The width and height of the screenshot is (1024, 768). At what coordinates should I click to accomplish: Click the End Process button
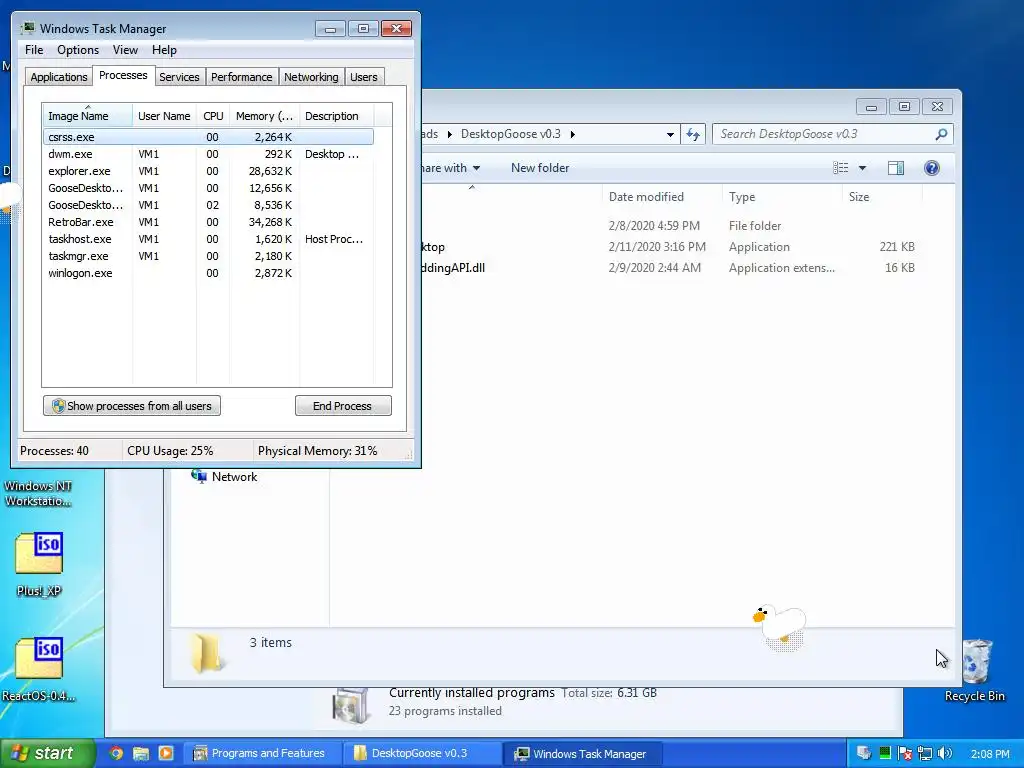point(343,406)
